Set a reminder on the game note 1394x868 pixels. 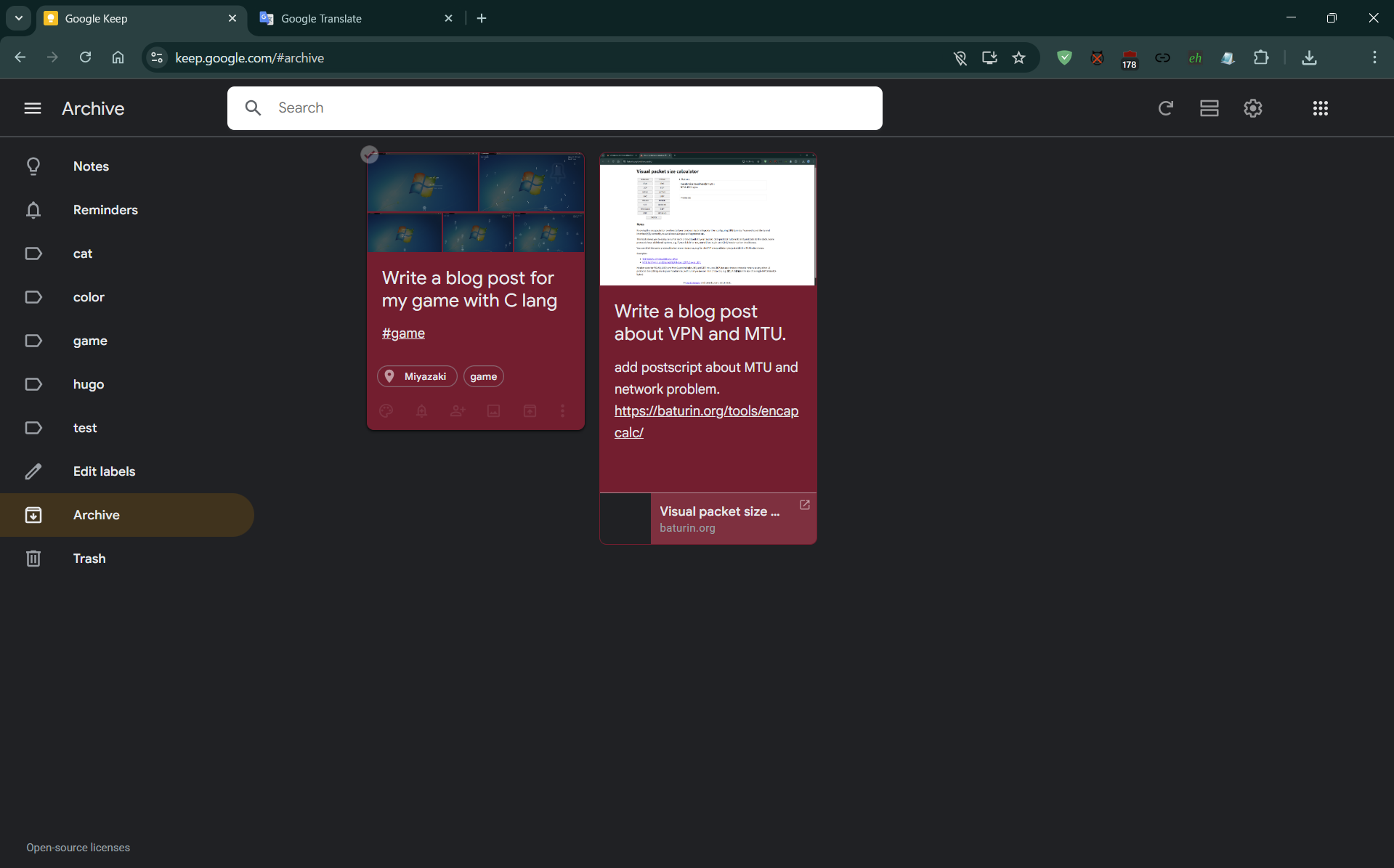point(421,411)
